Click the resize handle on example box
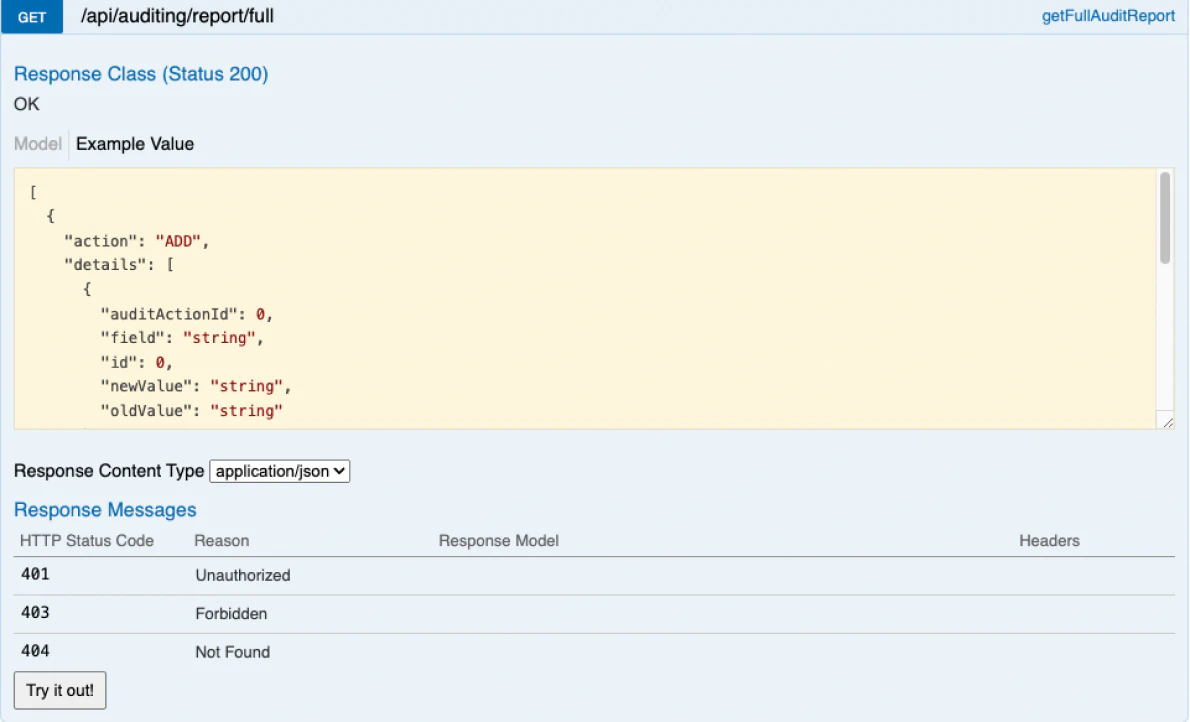This screenshot has width=1190, height=722. point(1166,421)
